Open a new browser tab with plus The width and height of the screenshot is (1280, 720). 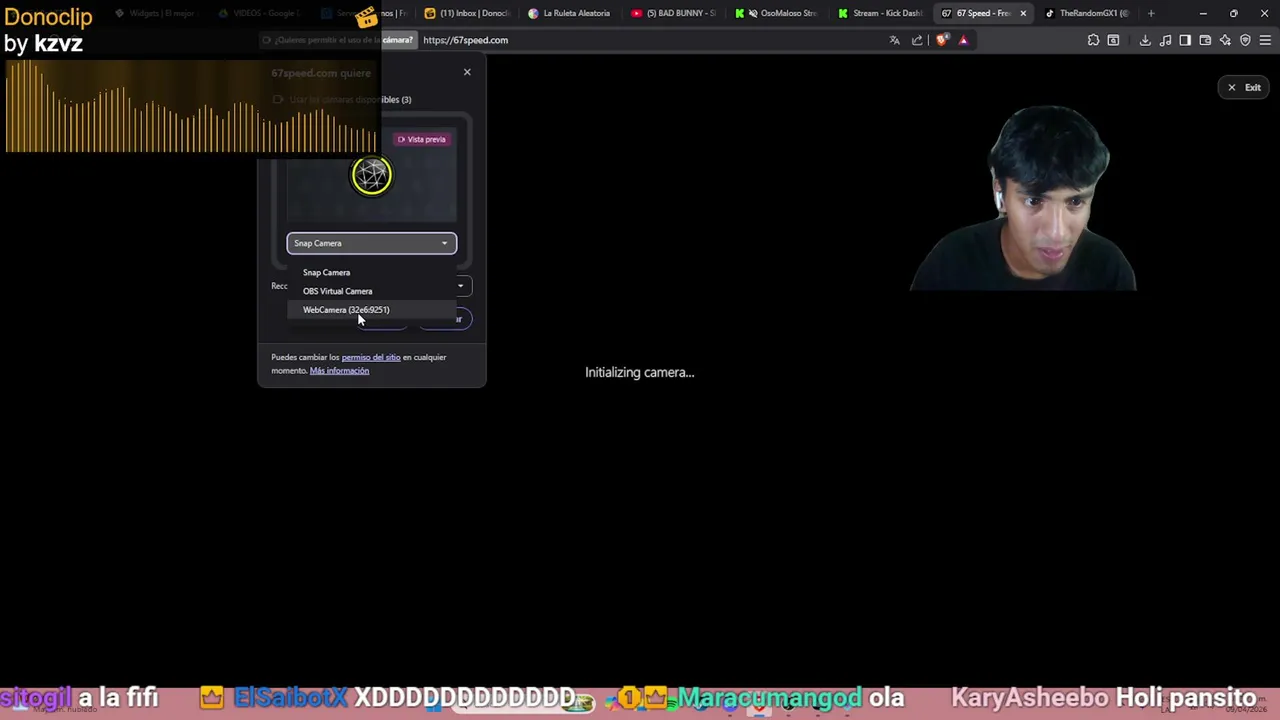click(1151, 13)
